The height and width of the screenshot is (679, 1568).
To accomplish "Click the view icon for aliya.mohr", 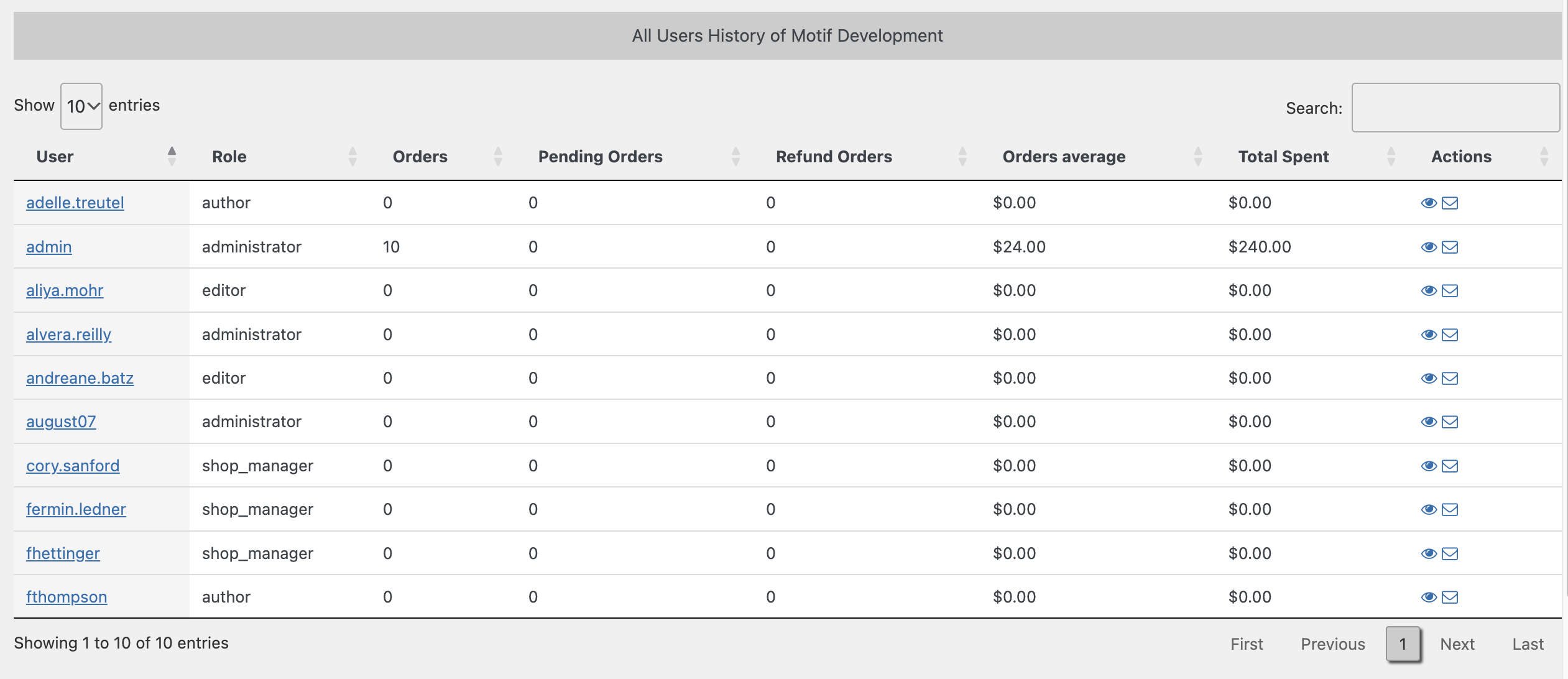I will pyautogui.click(x=1430, y=290).
